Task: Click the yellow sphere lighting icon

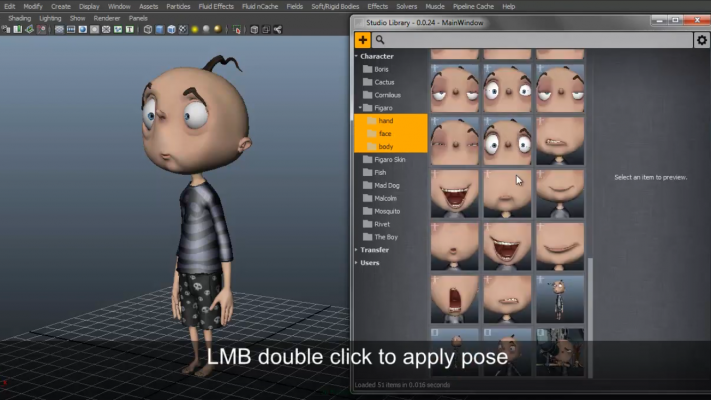Action: pos(194,30)
